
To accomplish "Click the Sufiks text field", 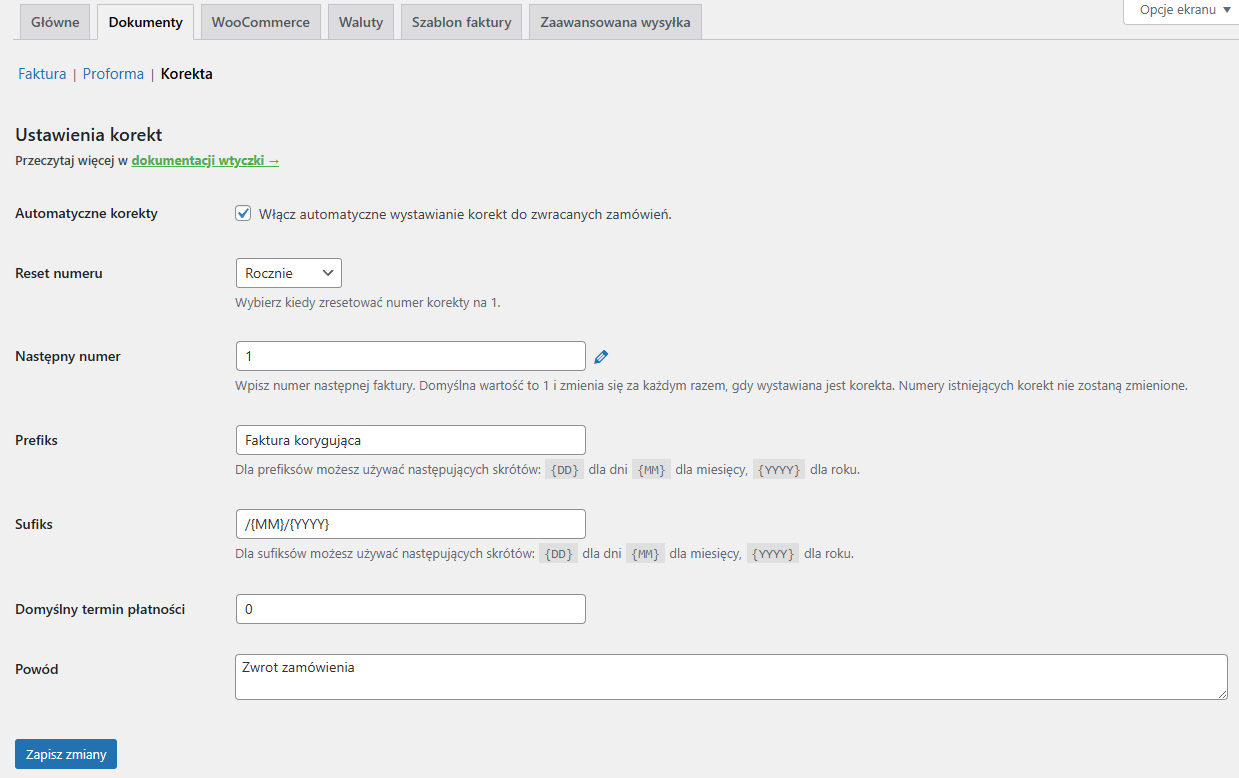I will click(410, 524).
